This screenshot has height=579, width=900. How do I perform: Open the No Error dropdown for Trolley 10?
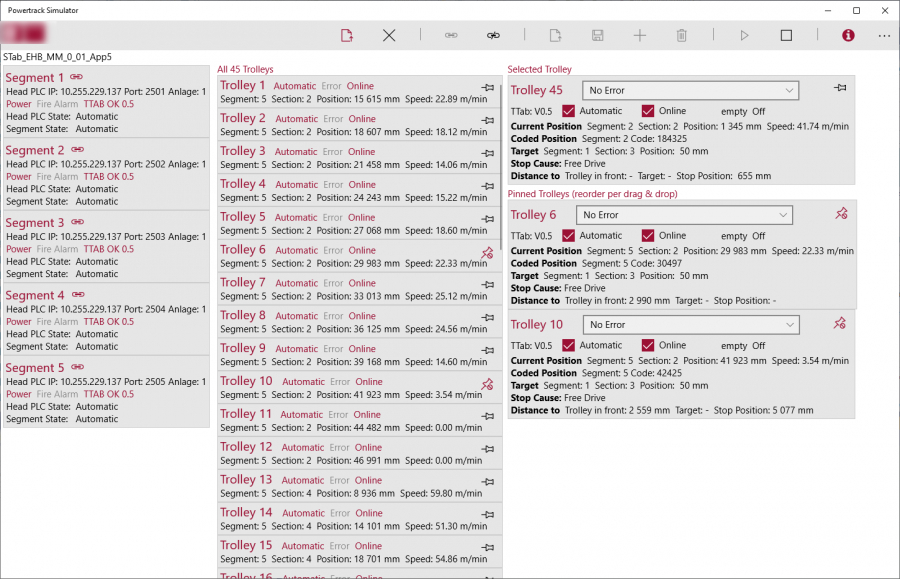[x=691, y=325]
